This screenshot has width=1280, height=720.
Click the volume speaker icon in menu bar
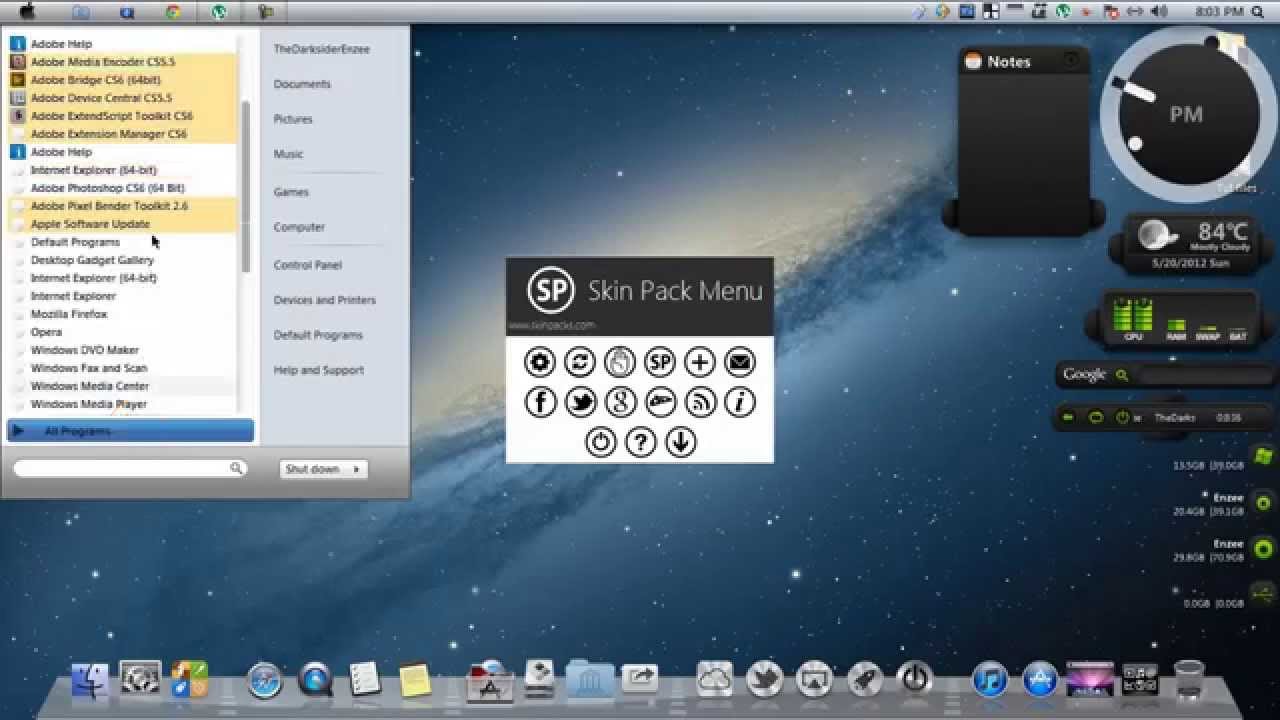[x=1159, y=12]
